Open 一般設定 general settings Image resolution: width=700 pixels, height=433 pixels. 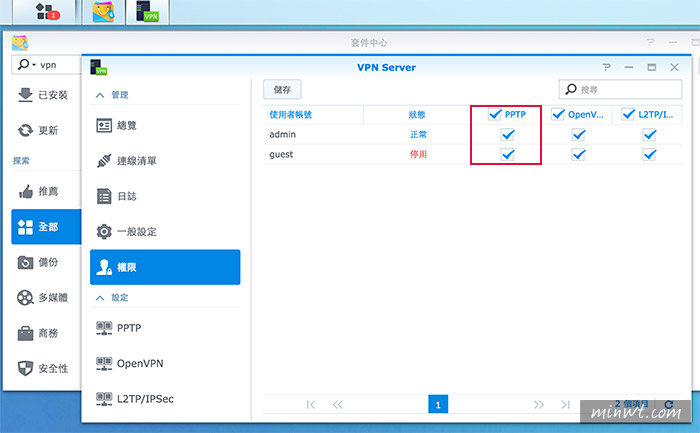pos(165,232)
